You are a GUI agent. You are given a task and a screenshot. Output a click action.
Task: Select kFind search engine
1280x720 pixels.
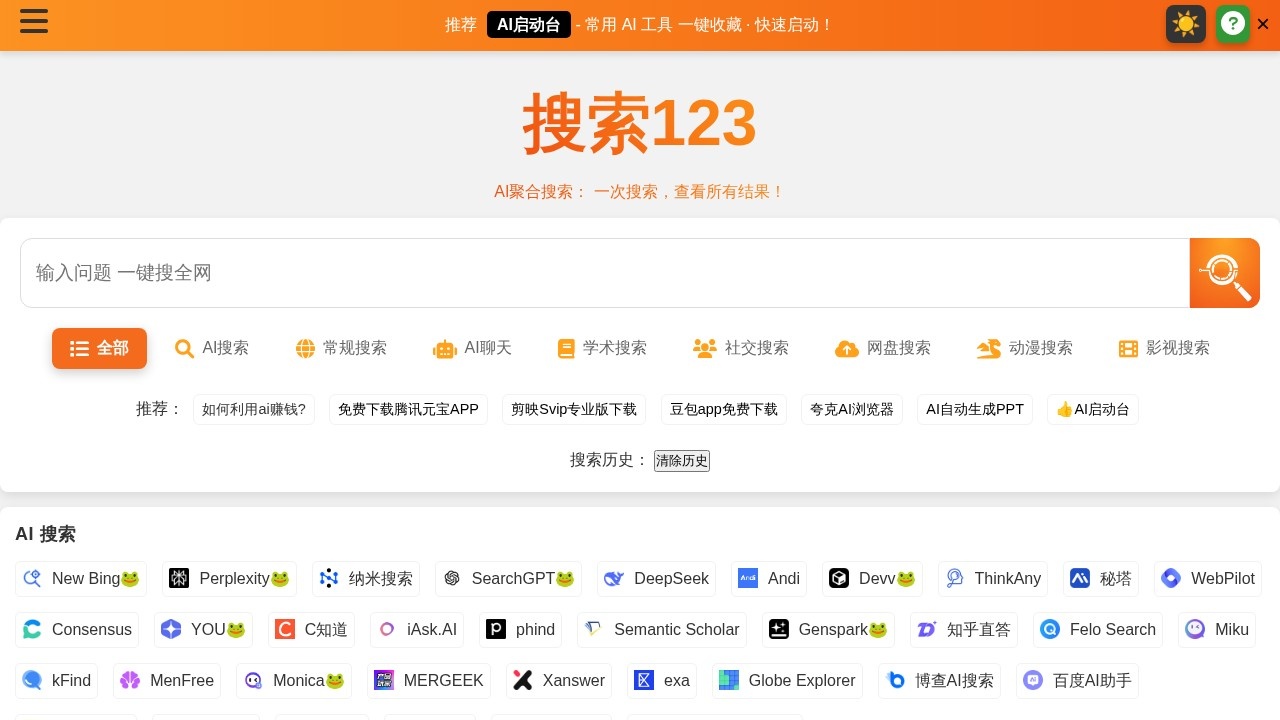pos(56,680)
